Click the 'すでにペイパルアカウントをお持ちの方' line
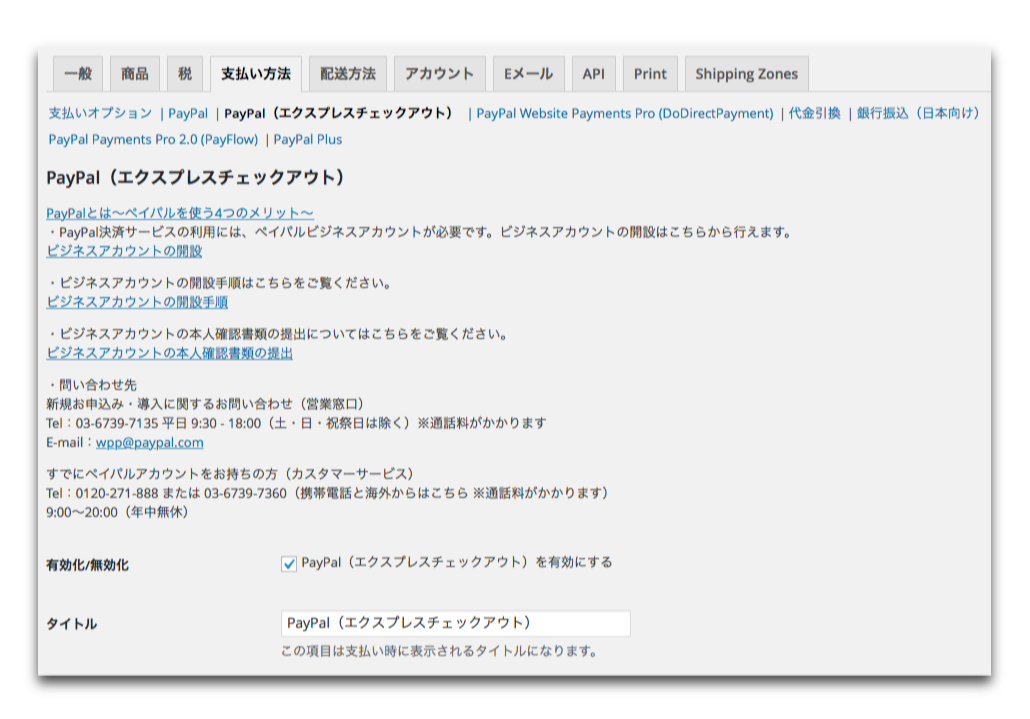The height and width of the screenshot is (719, 1030). point(233,473)
